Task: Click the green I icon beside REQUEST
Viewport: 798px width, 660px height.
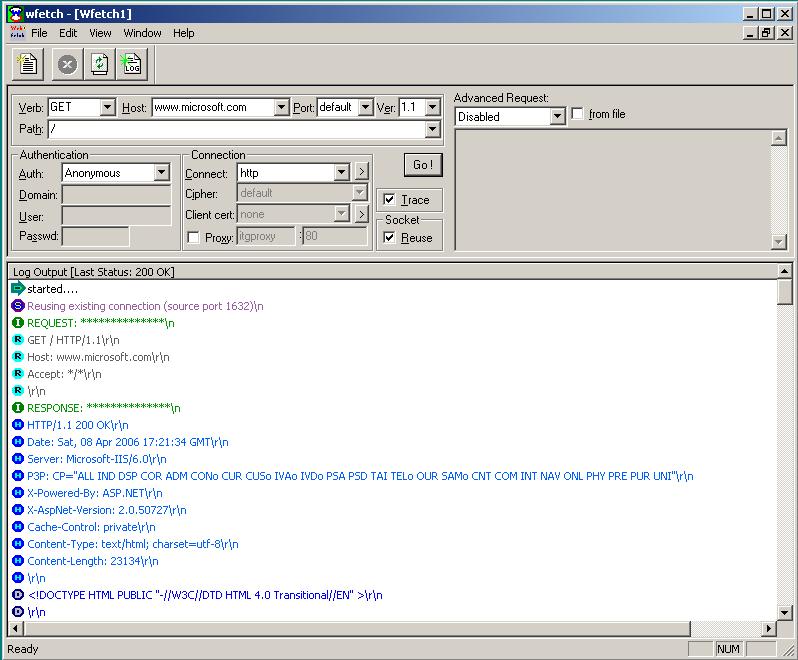Action: click(x=18, y=323)
